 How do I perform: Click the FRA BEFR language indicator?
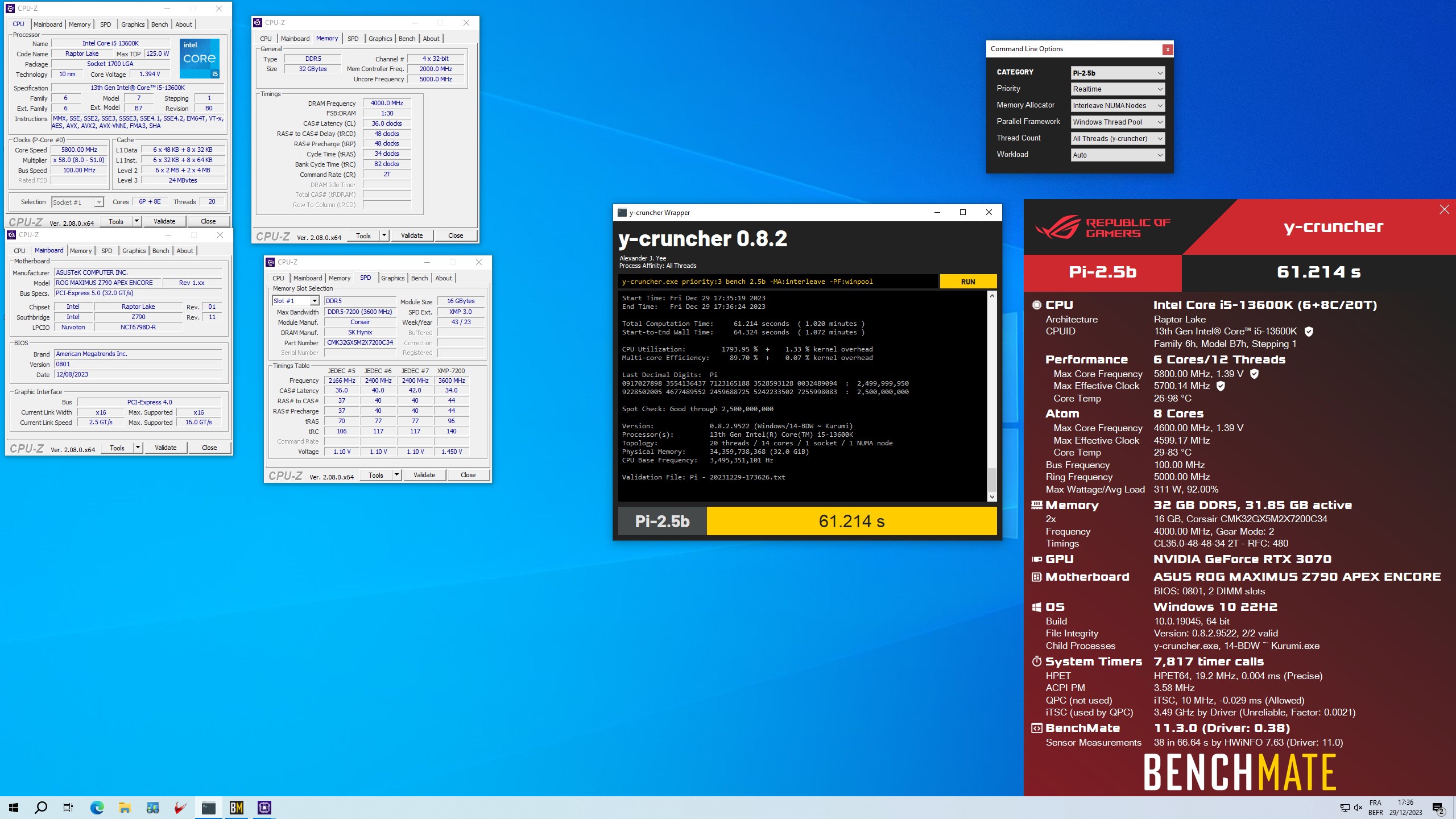1375,808
